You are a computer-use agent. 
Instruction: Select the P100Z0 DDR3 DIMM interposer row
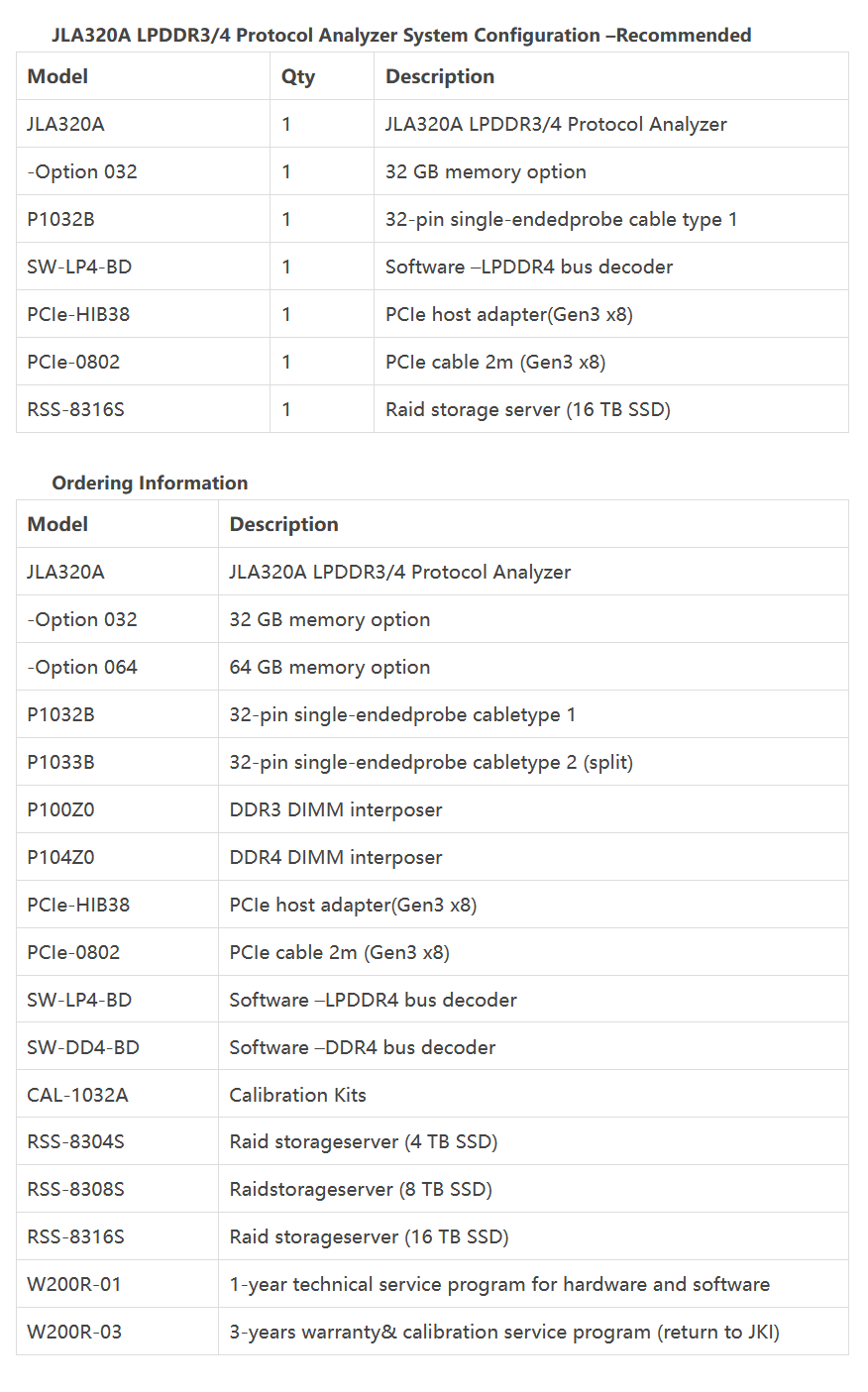[x=432, y=809]
